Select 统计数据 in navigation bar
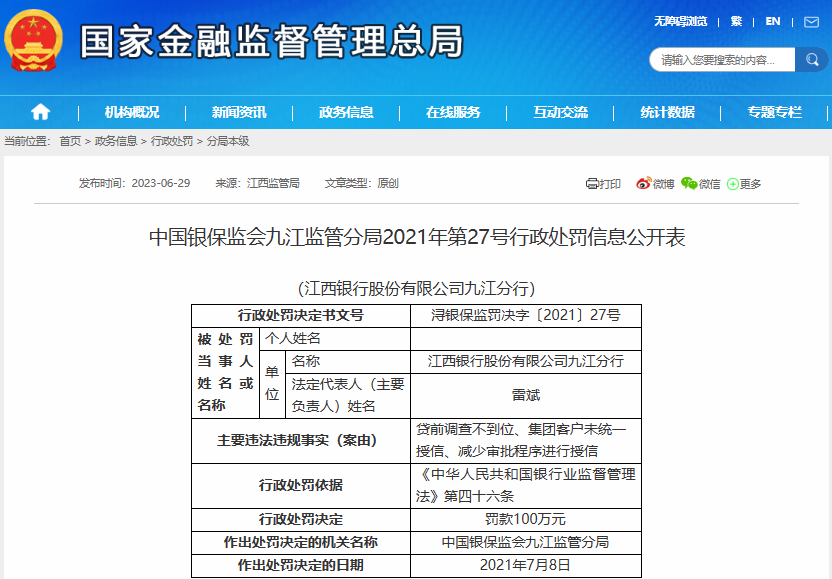The image size is (832, 579). pyautogui.click(x=667, y=112)
